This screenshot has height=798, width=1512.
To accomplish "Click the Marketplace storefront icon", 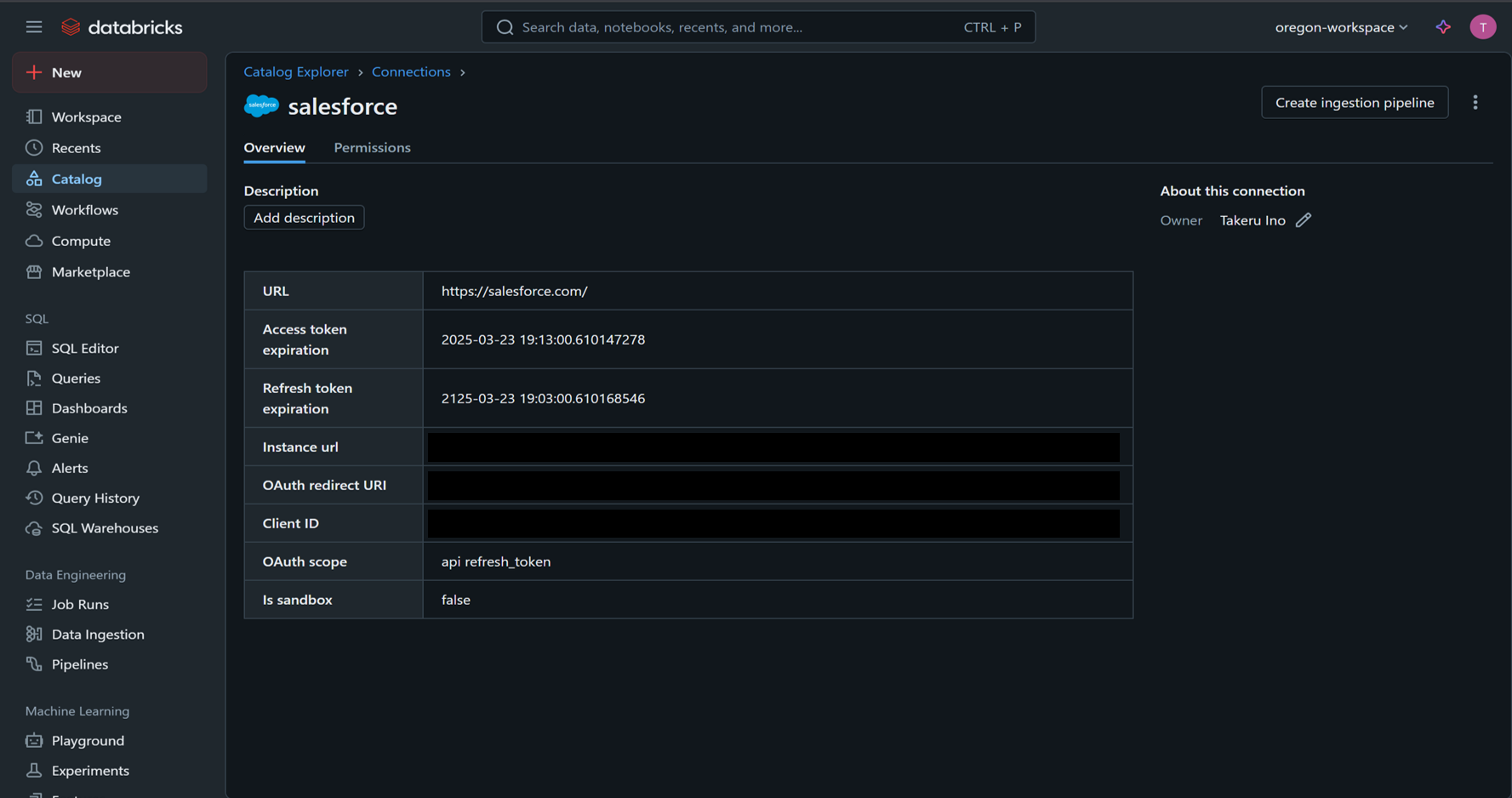I will 34,272.
